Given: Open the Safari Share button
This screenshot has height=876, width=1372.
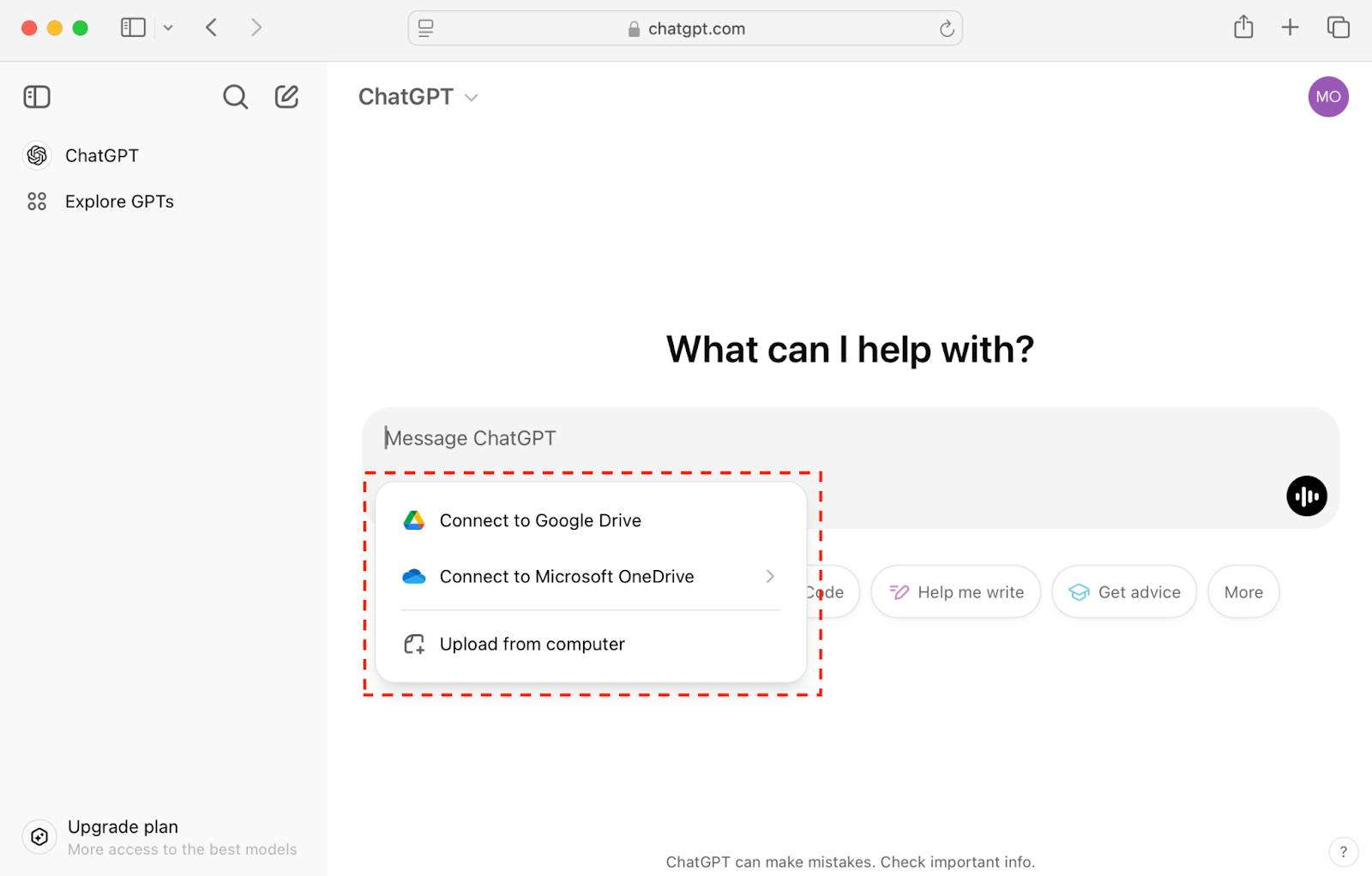Looking at the screenshot, I should (x=1243, y=27).
